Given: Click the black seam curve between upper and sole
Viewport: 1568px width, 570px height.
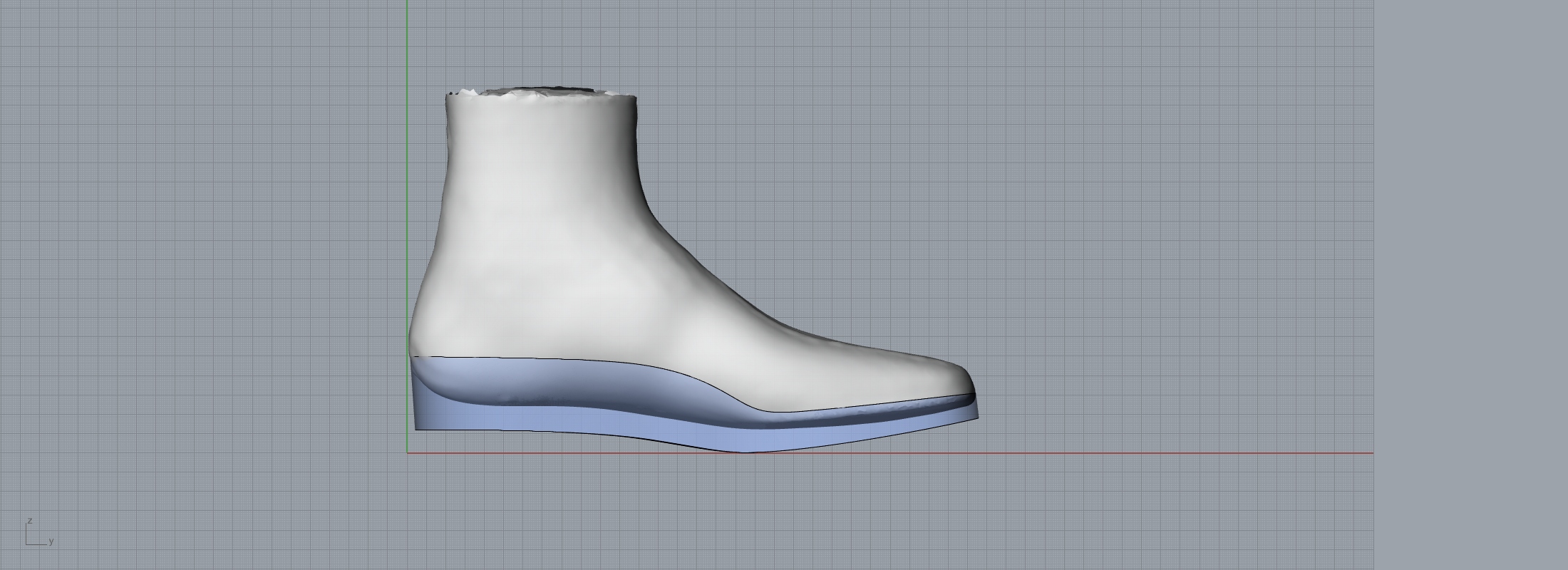Looking at the screenshot, I should point(570,359).
